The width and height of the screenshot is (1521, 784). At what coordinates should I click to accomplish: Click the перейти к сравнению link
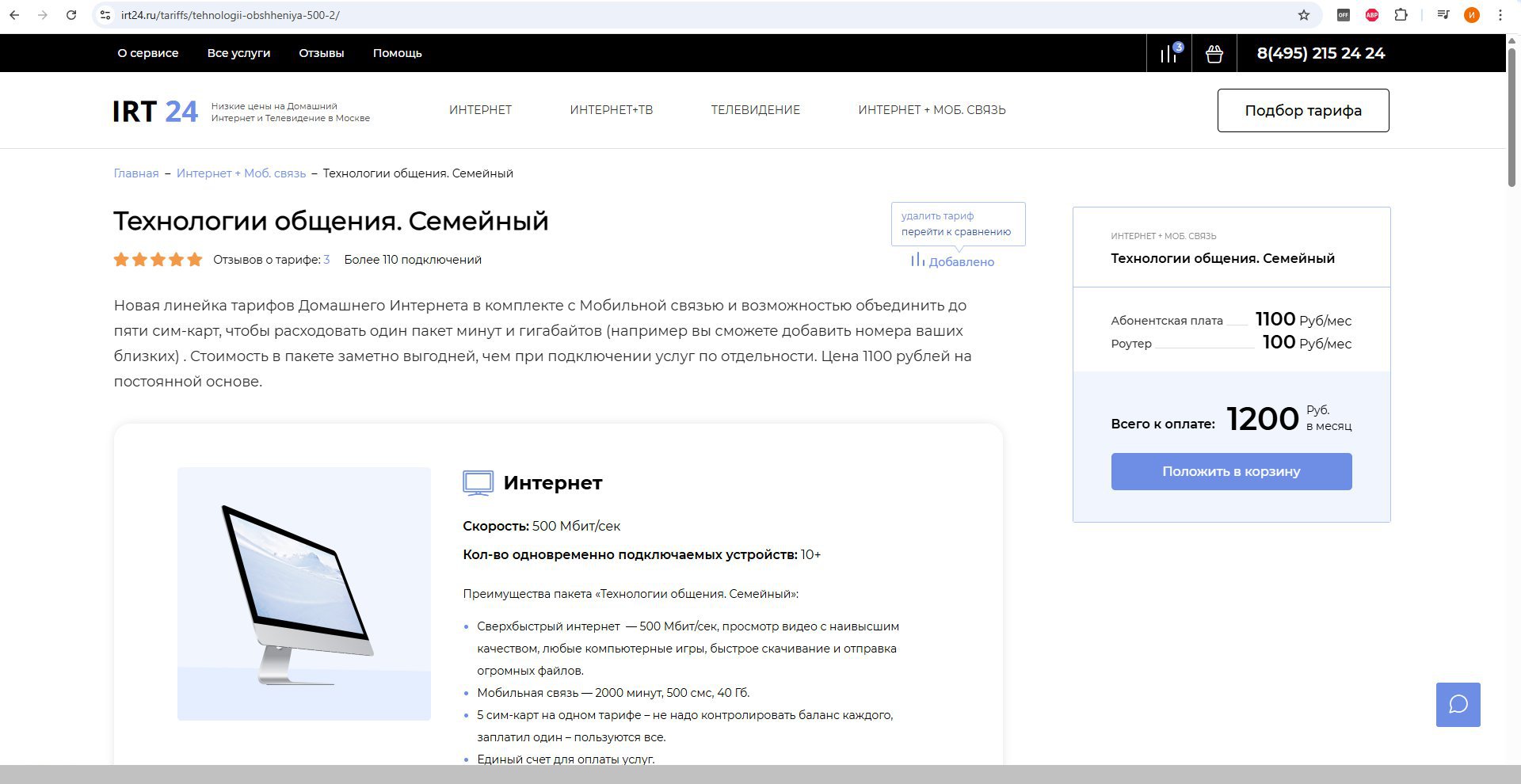point(956,232)
